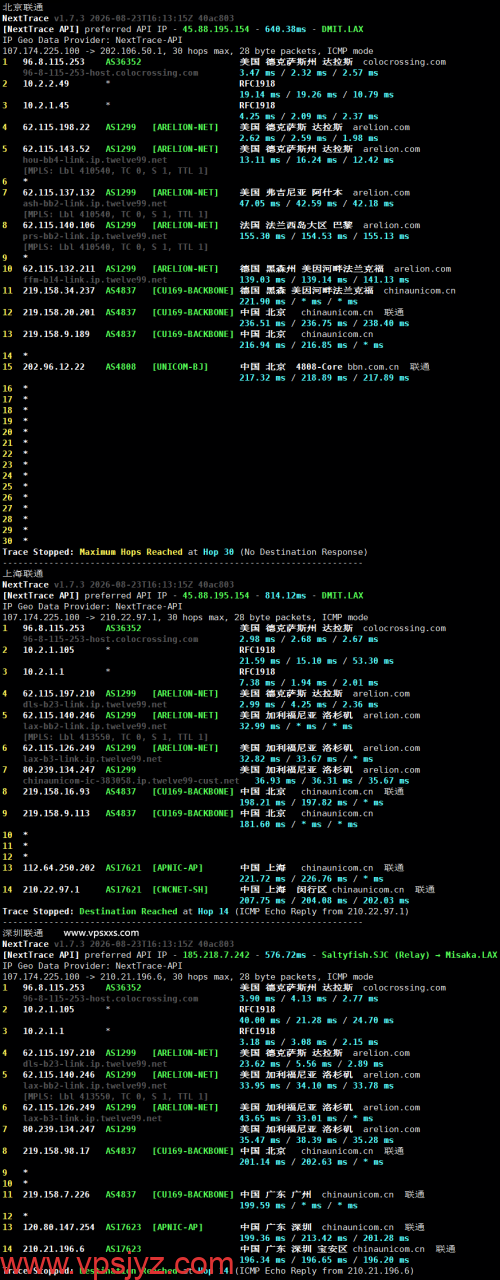Select hop IP 219.158.16.93
Viewport: 500px width, 1280px height.
coord(56,792)
